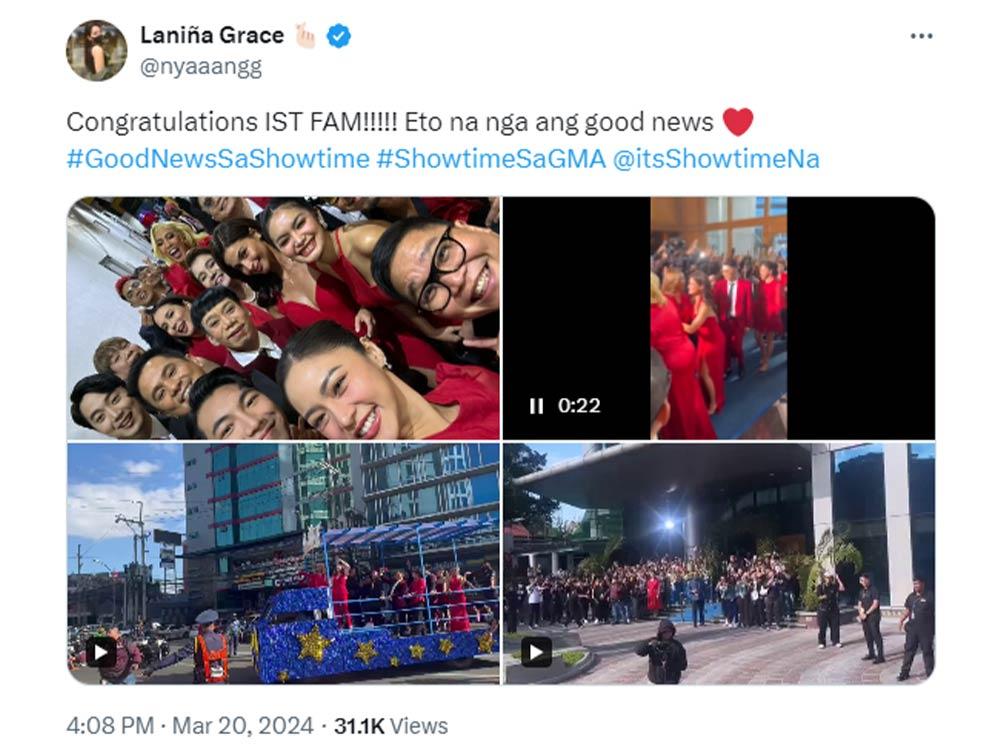Open Laniña Grace's profile avatar
Image resolution: width=1000 pixels, height=750 pixels.
(x=96, y=50)
